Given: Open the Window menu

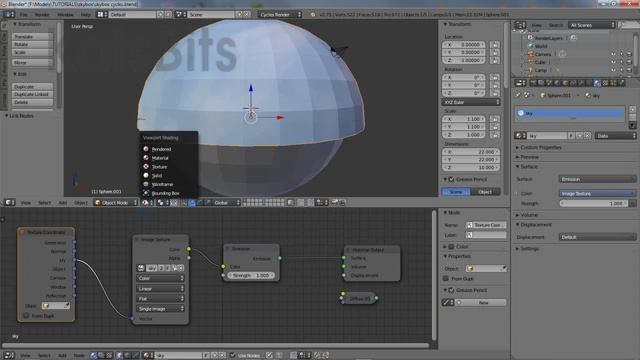Looking at the screenshot, I should (x=65, y=14).
